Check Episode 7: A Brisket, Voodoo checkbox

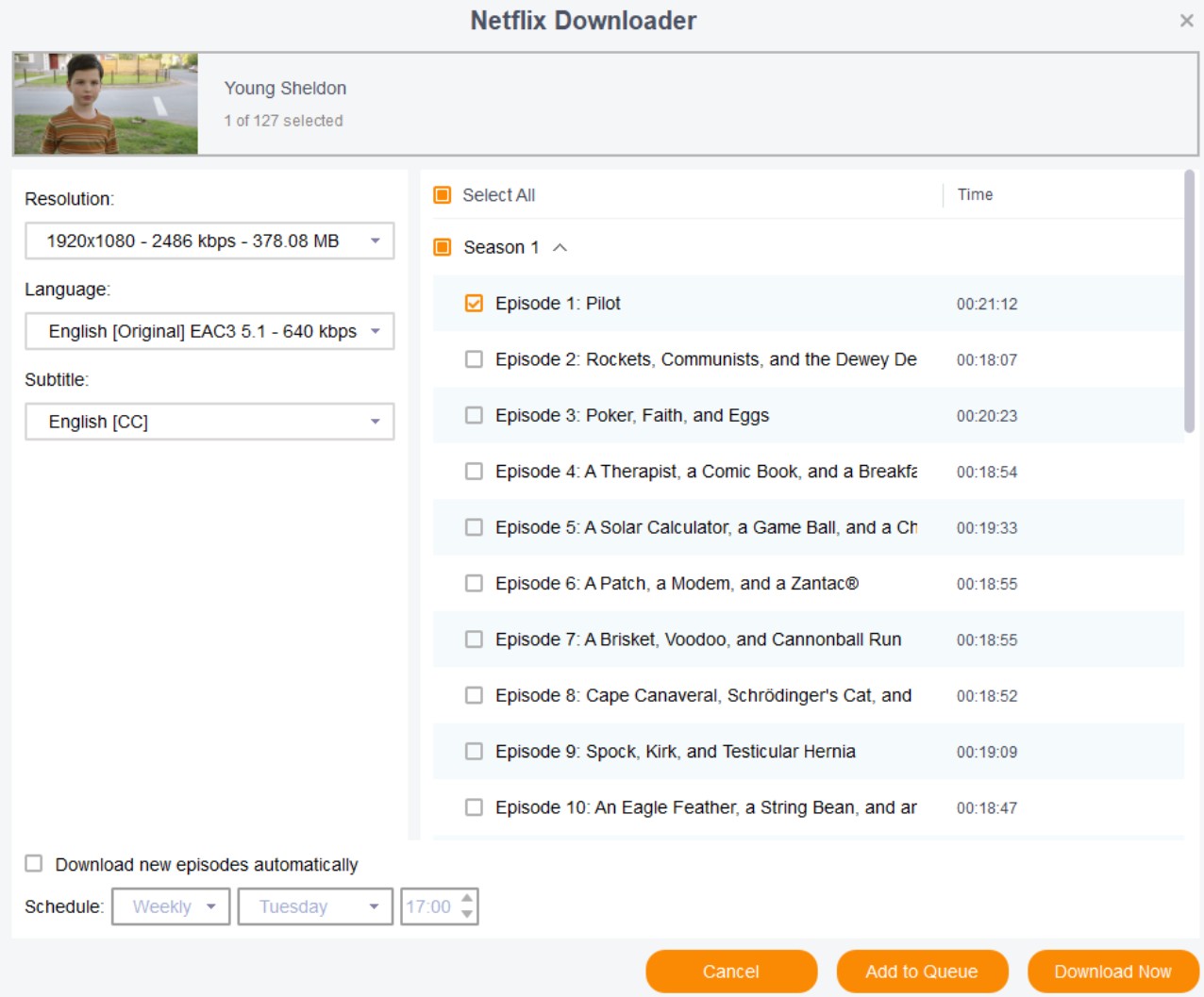tap(474, 640)
